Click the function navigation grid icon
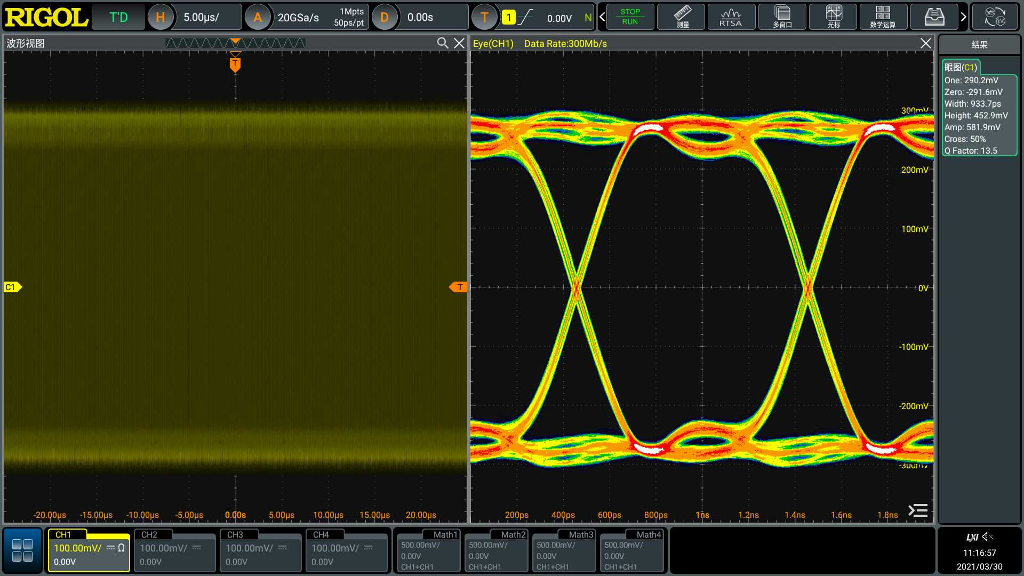This screenshot has width=1024, height=576. [x=22, y=550]
